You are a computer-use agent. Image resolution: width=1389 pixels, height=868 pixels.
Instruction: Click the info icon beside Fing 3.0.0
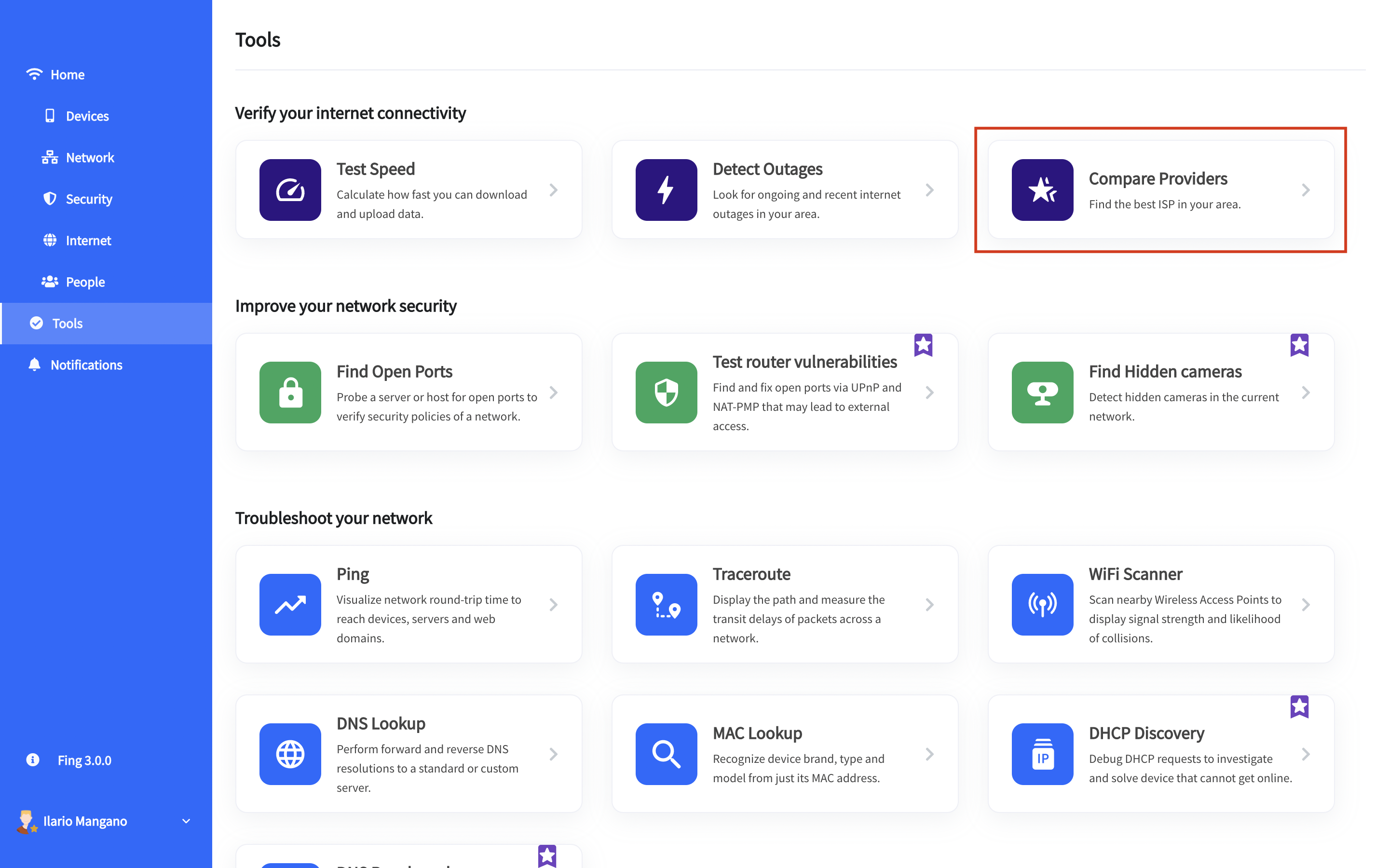[33, 759]
